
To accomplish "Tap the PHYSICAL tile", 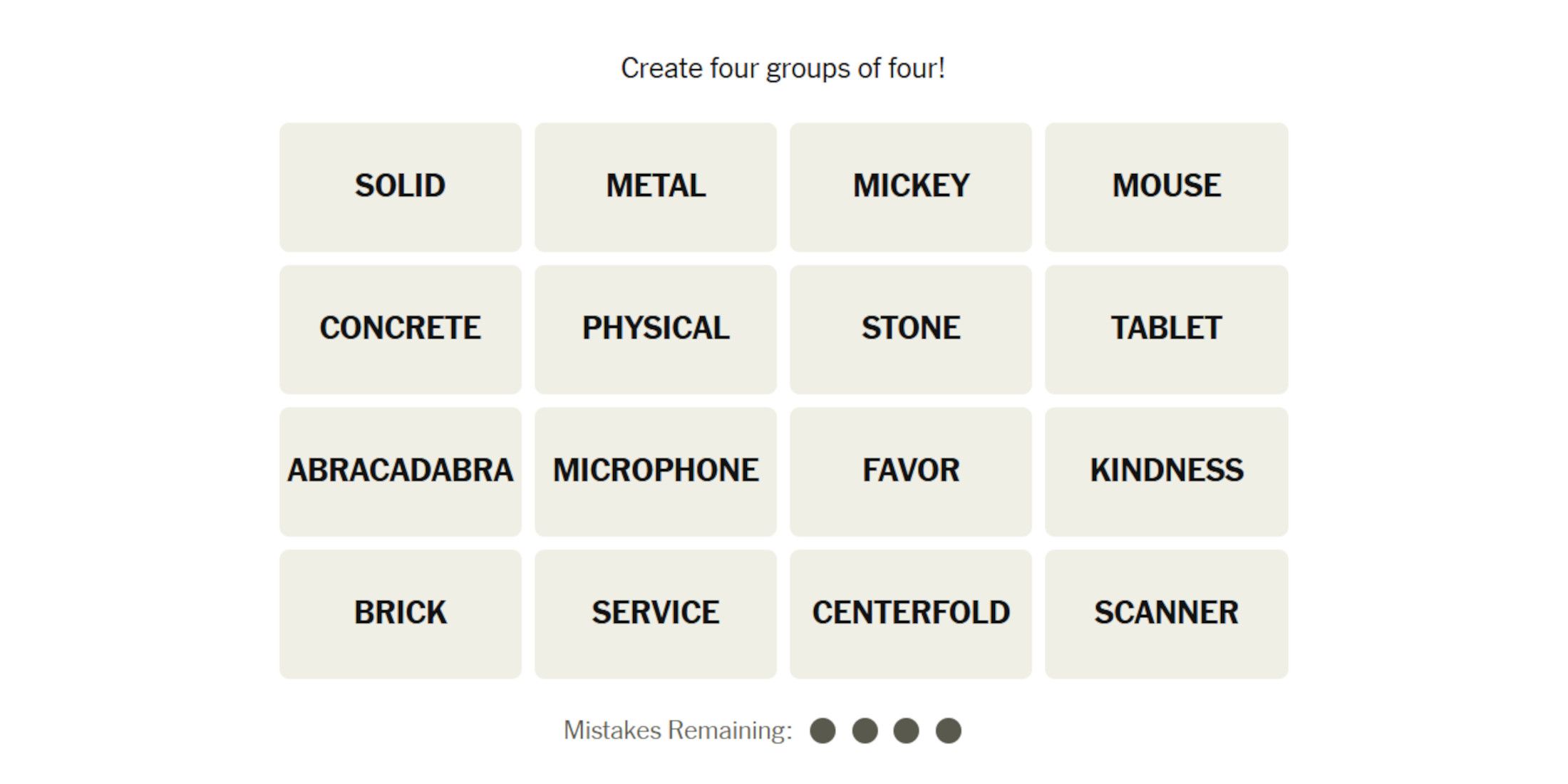I will [655, 329].
